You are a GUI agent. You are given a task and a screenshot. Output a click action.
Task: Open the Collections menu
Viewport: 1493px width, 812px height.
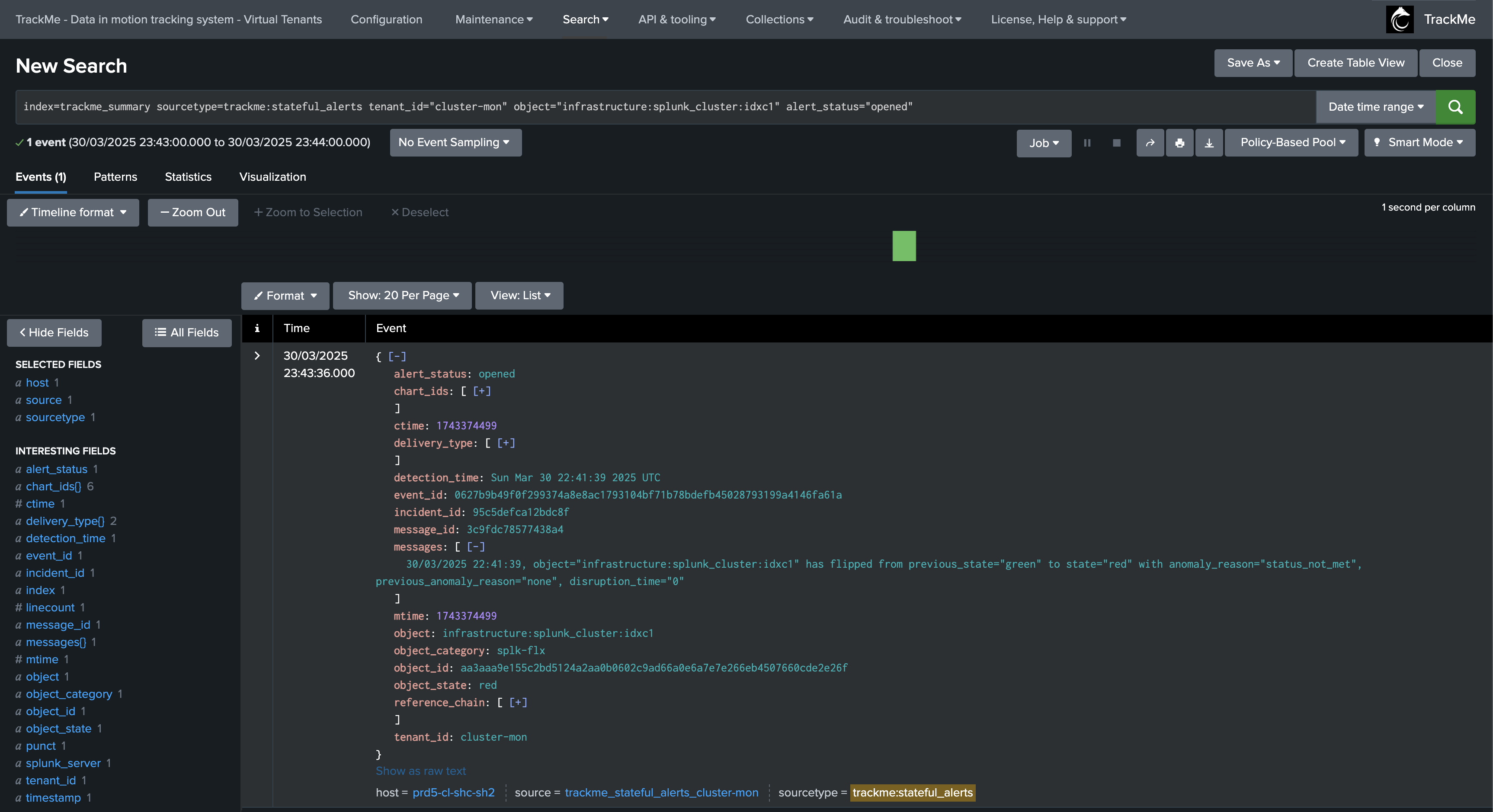pos(779,19)
